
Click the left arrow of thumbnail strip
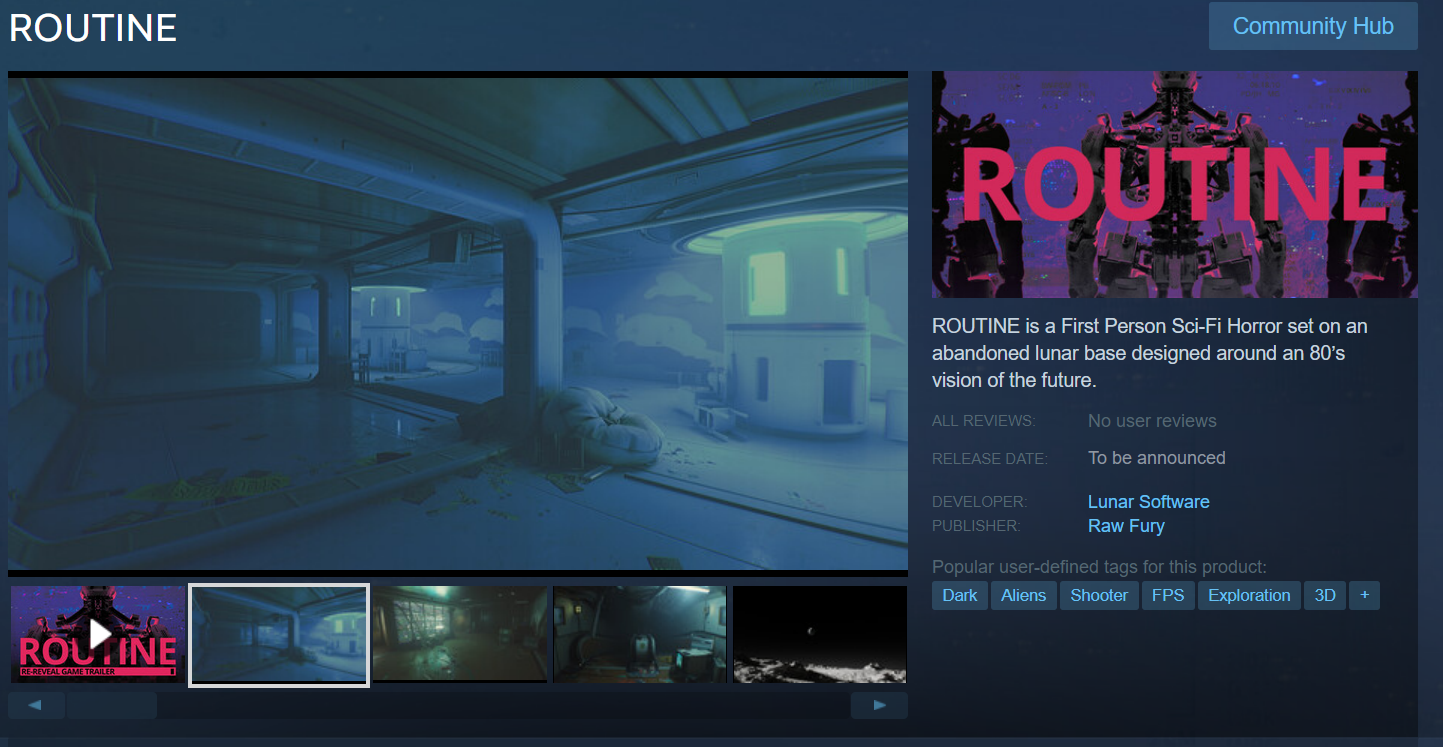pos(36,706)
